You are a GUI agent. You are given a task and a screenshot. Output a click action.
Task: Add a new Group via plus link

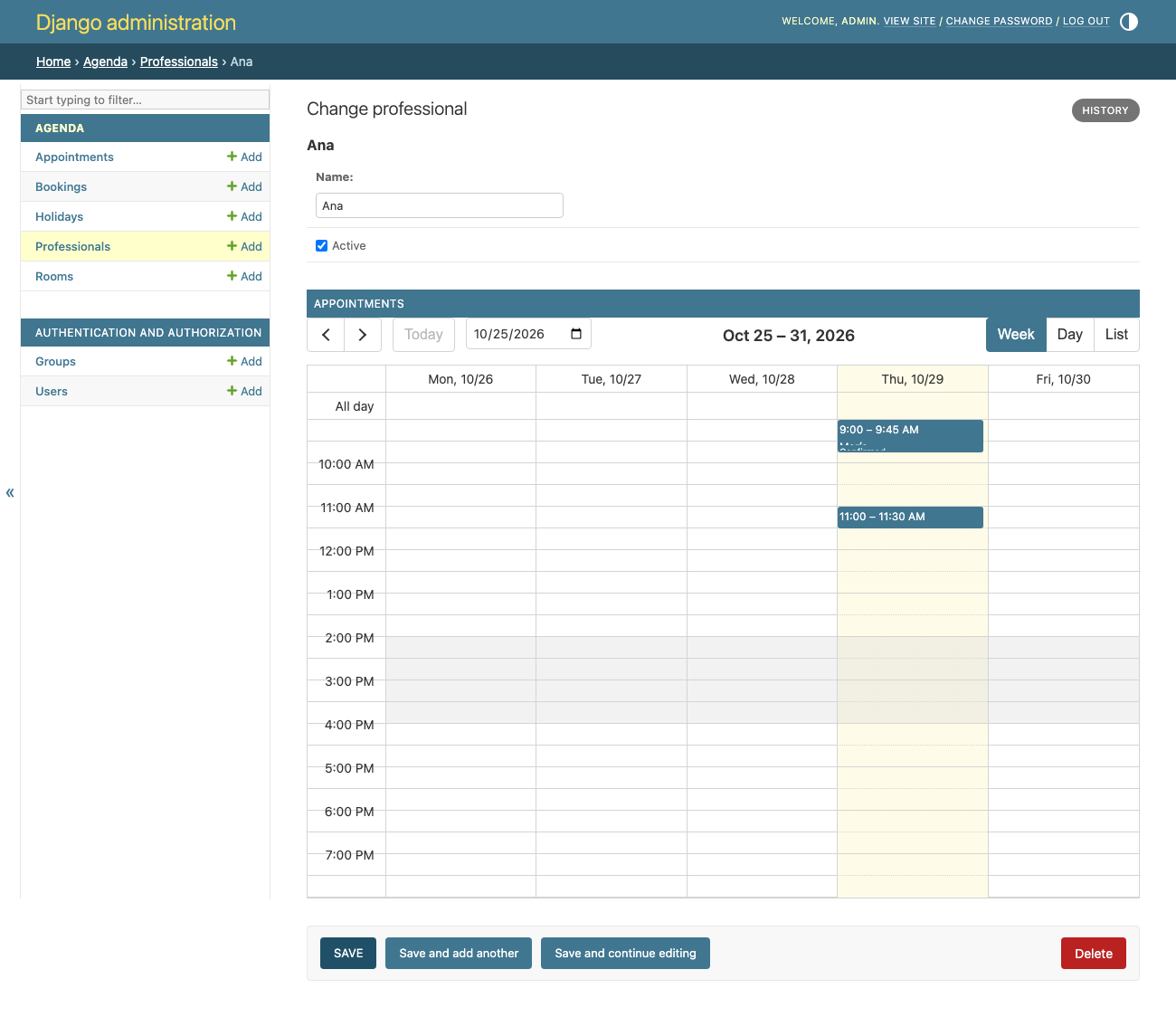244,361
